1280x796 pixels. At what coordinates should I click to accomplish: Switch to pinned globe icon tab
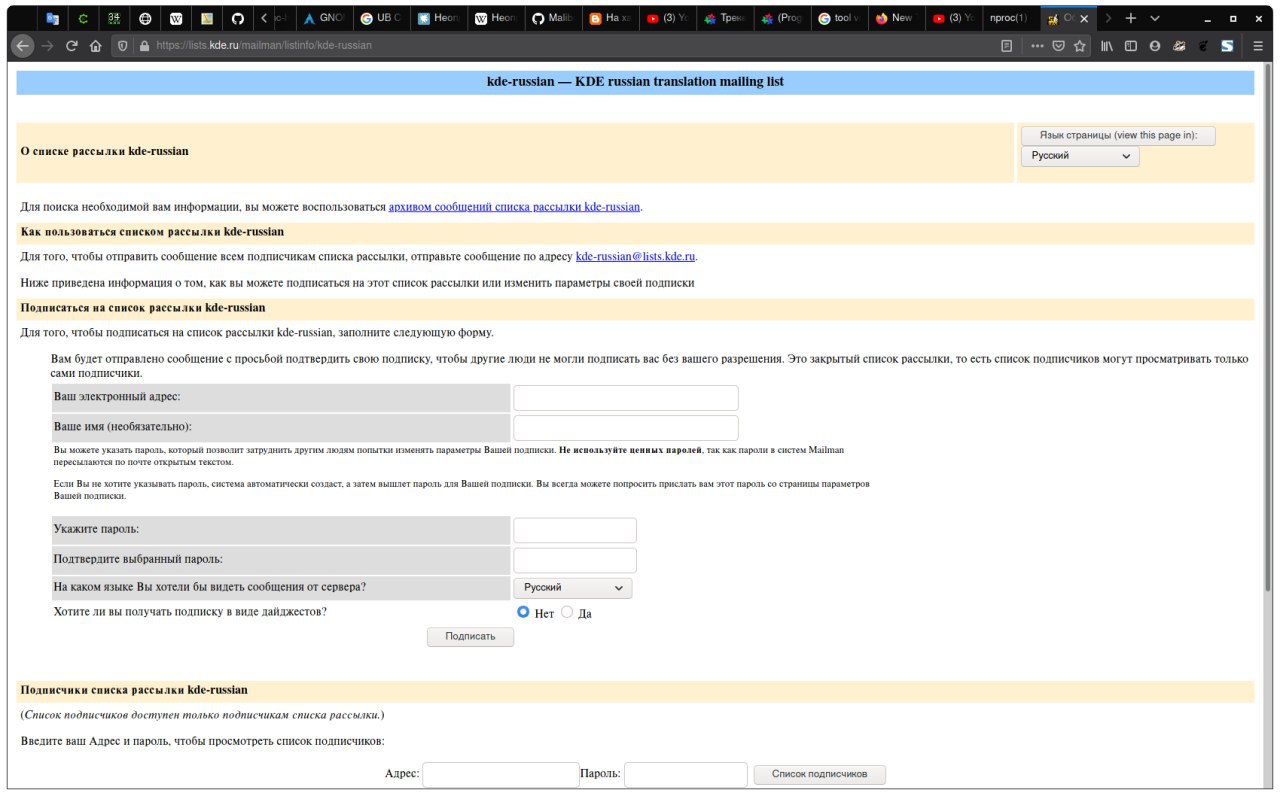point(145,18)
